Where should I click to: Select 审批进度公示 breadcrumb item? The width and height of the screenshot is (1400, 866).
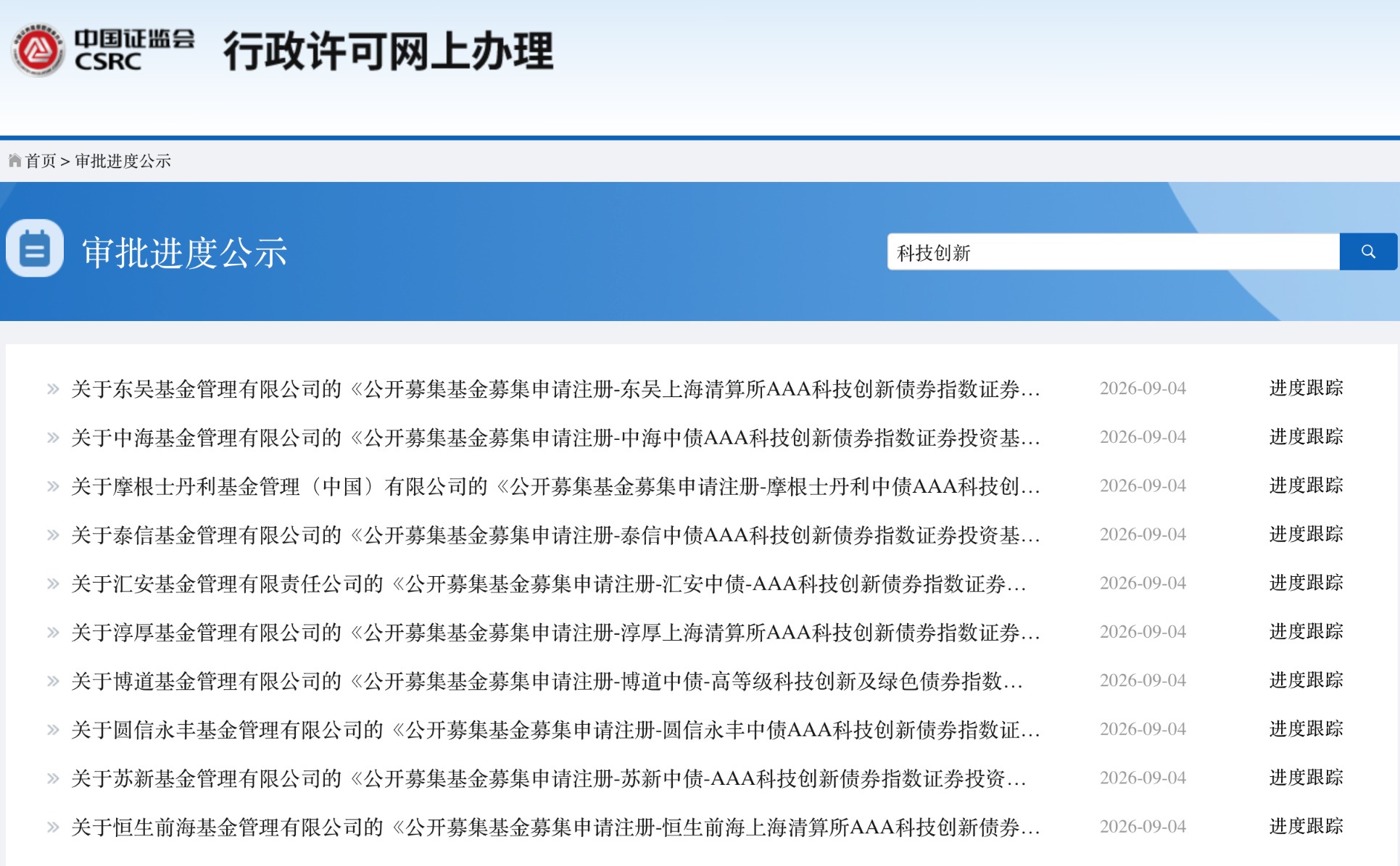coord(123,161)
